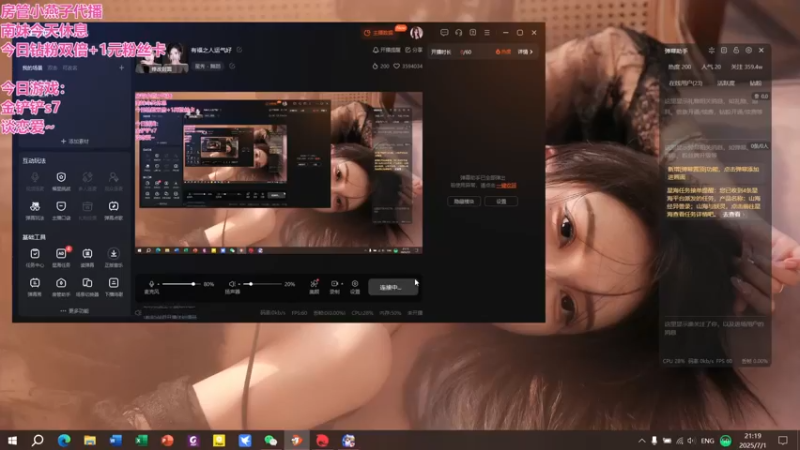Show hidden tray icons chevron

[641, 440]
